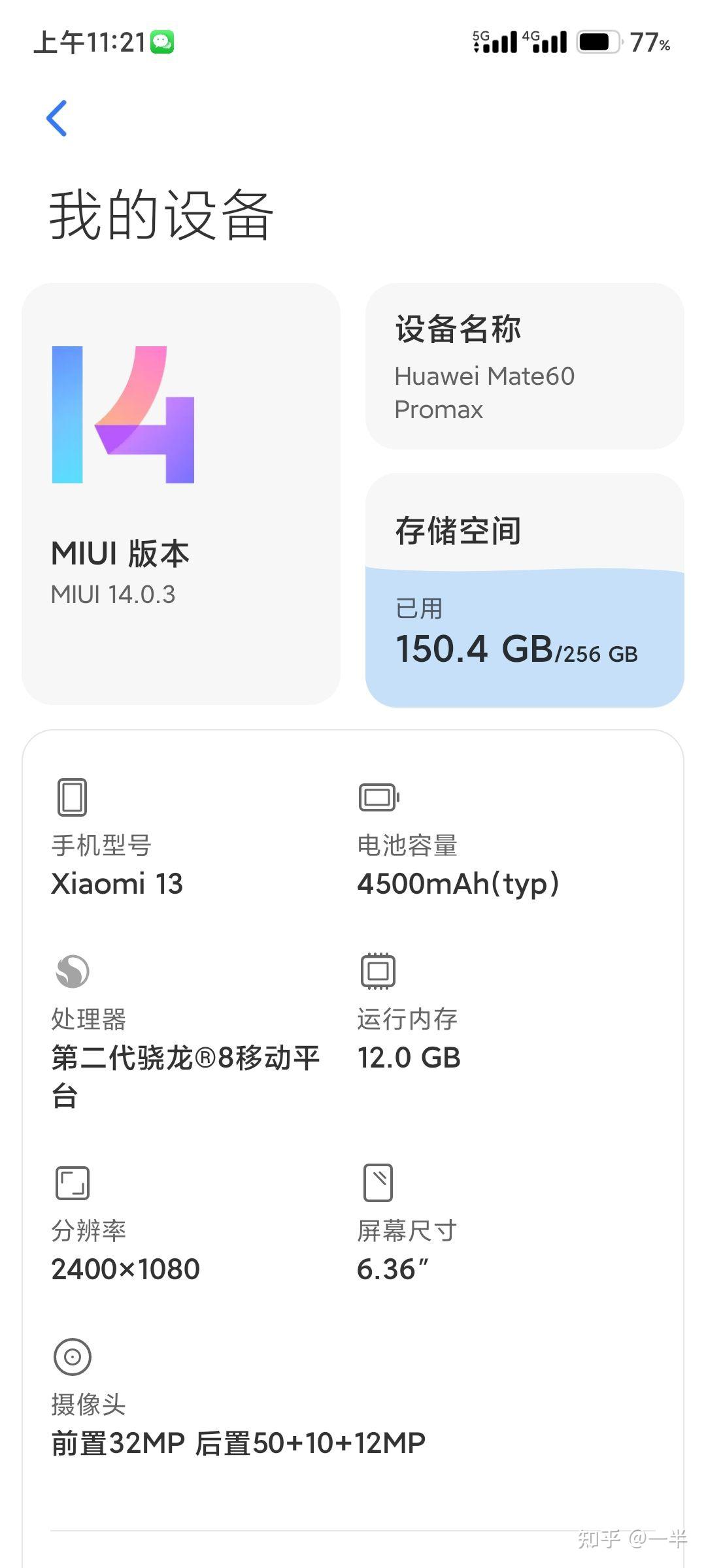Open the 设备名称 card
The width and height of the screenshot is (706, 1568).
pyautogui.click(x=525, y=366)
